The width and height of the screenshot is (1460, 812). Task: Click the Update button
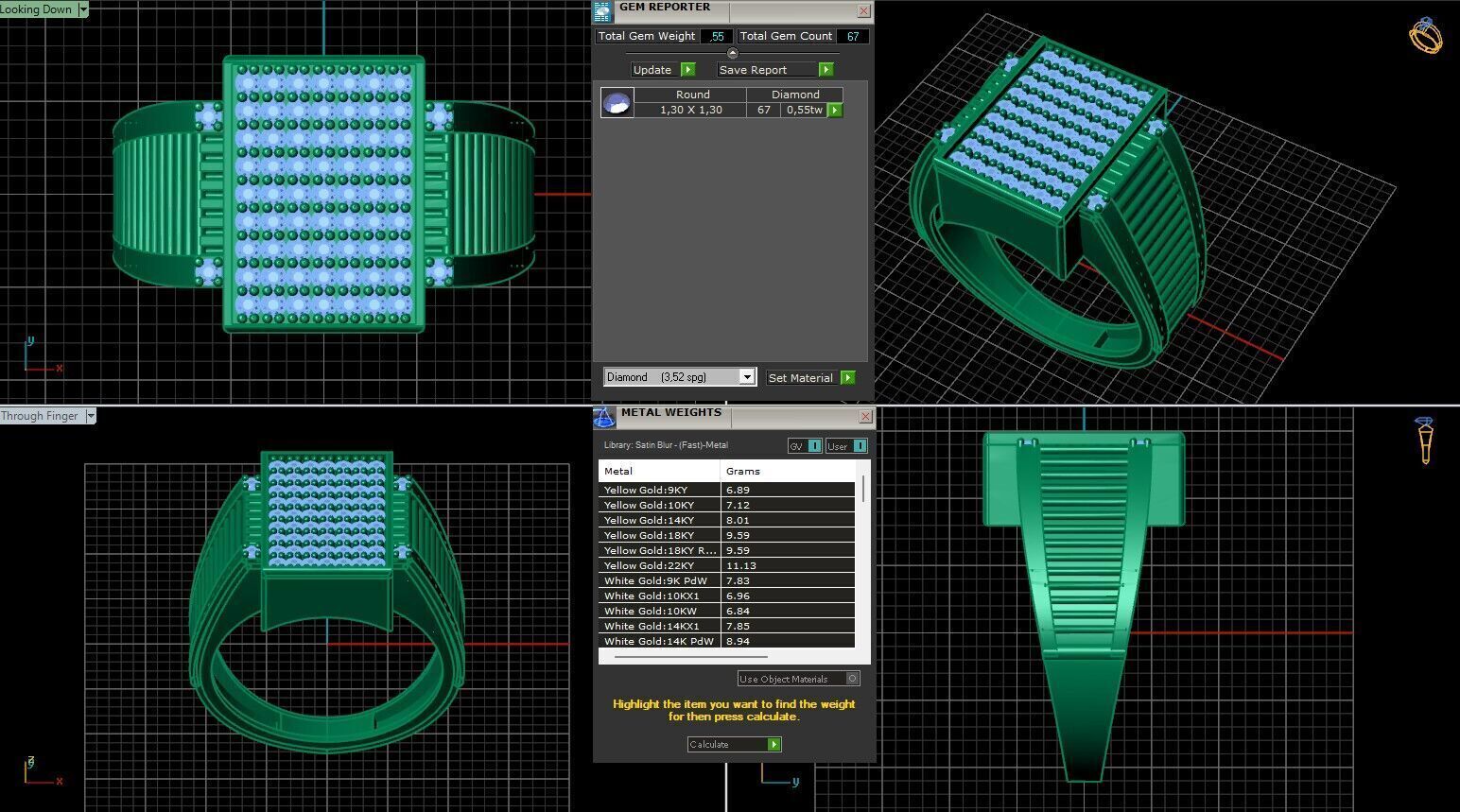click(x=654, y=69)
